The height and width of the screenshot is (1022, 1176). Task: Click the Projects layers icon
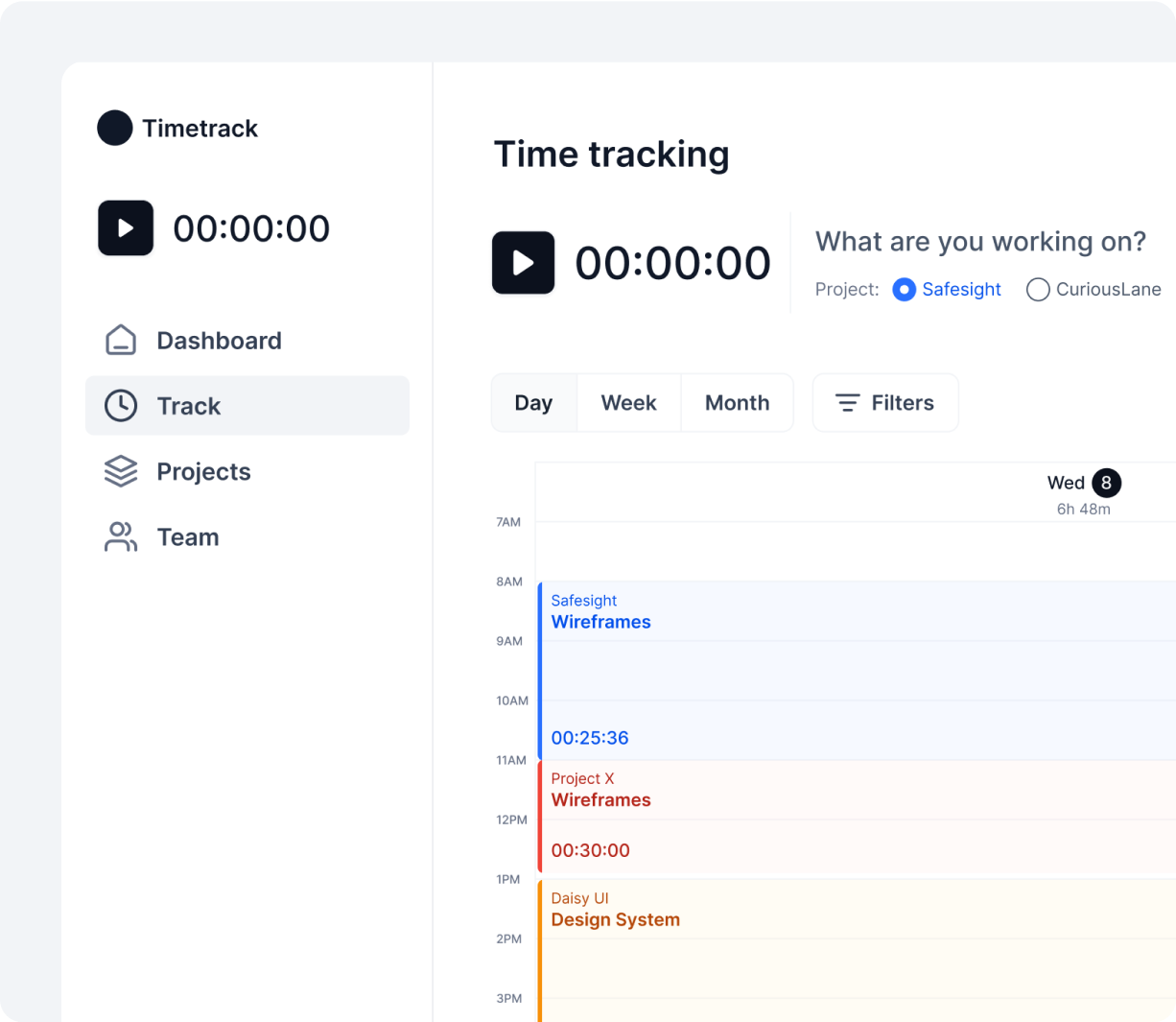[x=121, y=471]
